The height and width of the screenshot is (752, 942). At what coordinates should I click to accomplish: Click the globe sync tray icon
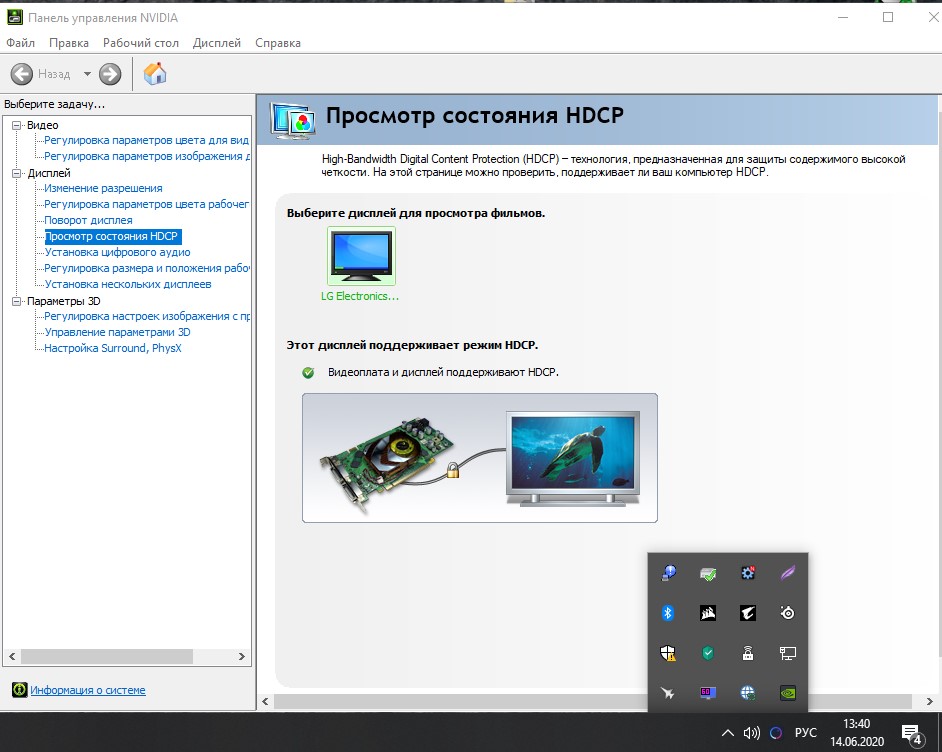pos(747,693)
